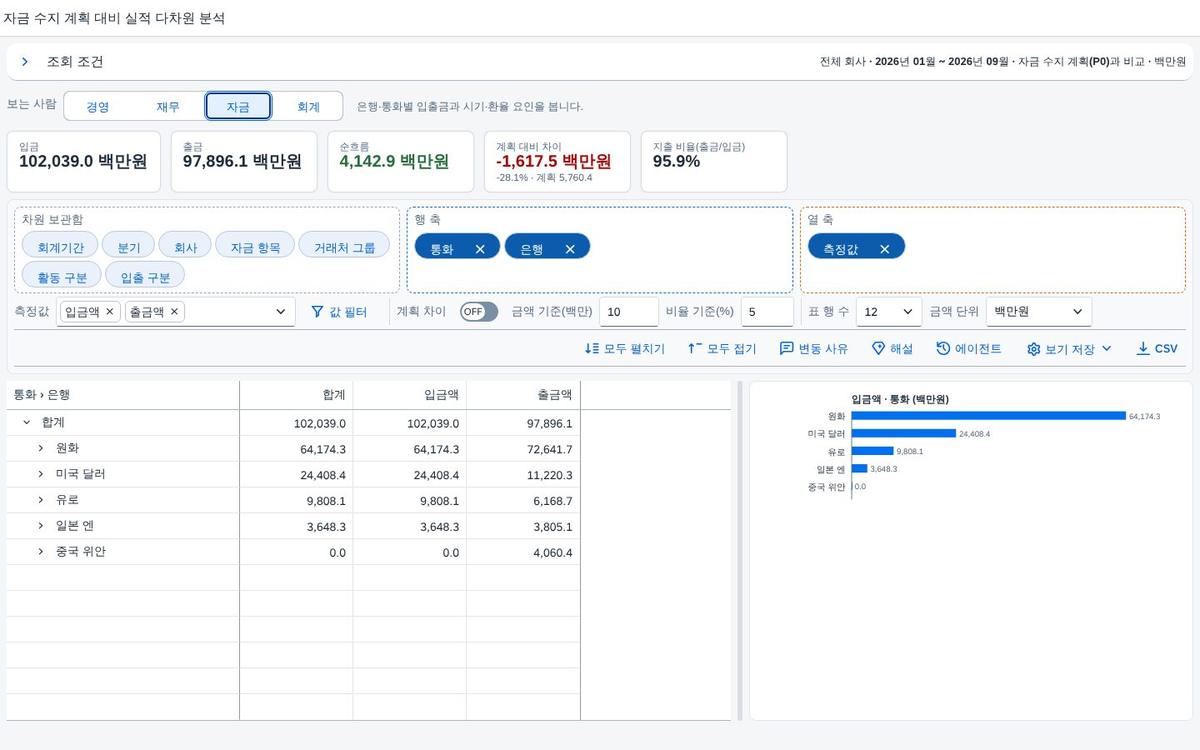
Task: Switch to the 회계 viewer tab
Action: (308, 106)
